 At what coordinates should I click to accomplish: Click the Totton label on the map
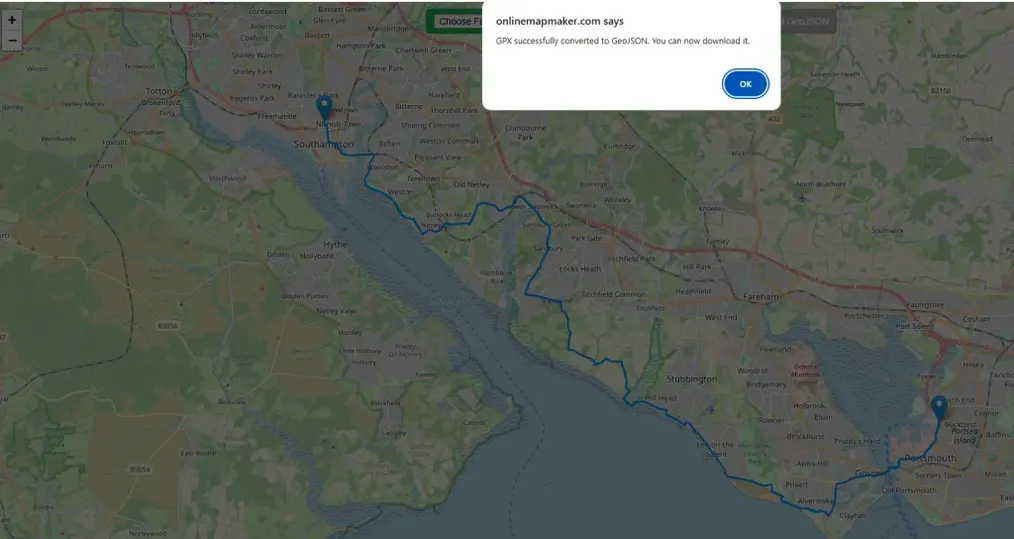pyautogui.click(x=158, y=91)
